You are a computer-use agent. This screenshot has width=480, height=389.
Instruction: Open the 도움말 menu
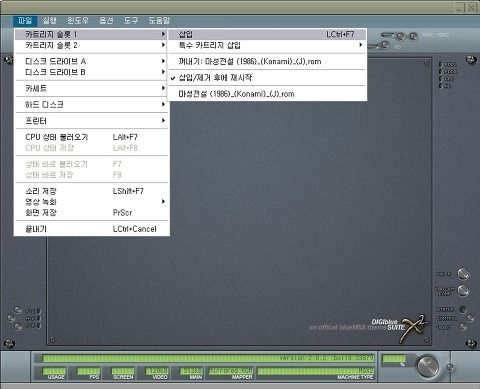[x=159, y=21]
